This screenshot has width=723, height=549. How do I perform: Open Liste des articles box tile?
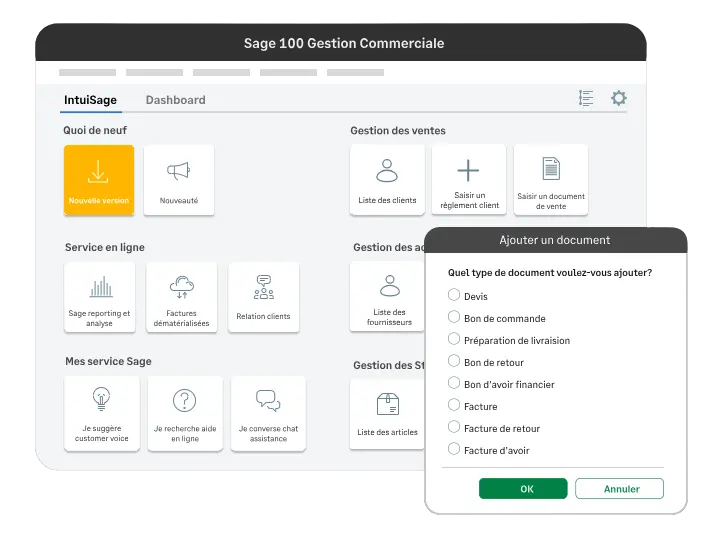387,414
